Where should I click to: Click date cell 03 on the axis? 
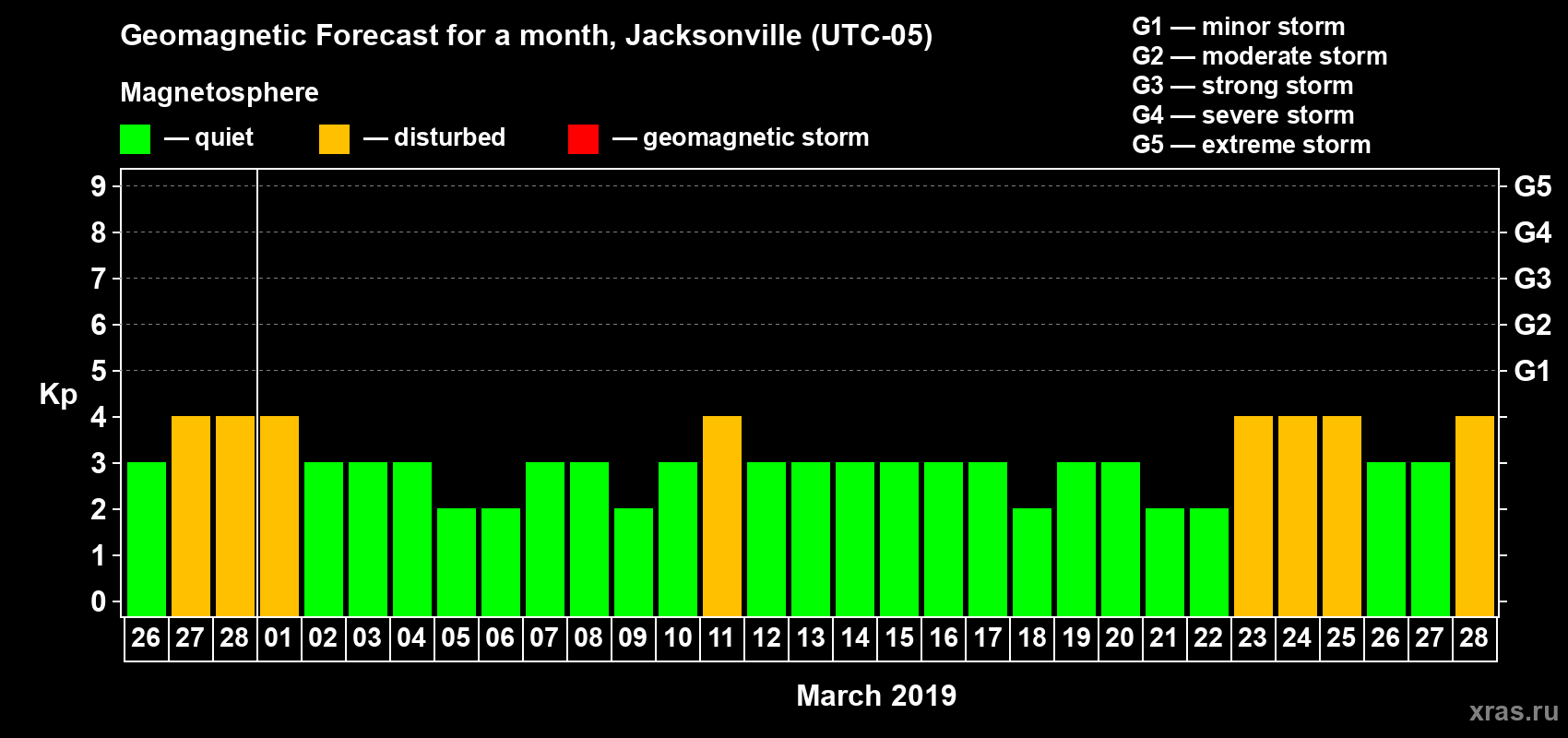tap(367, 638)
